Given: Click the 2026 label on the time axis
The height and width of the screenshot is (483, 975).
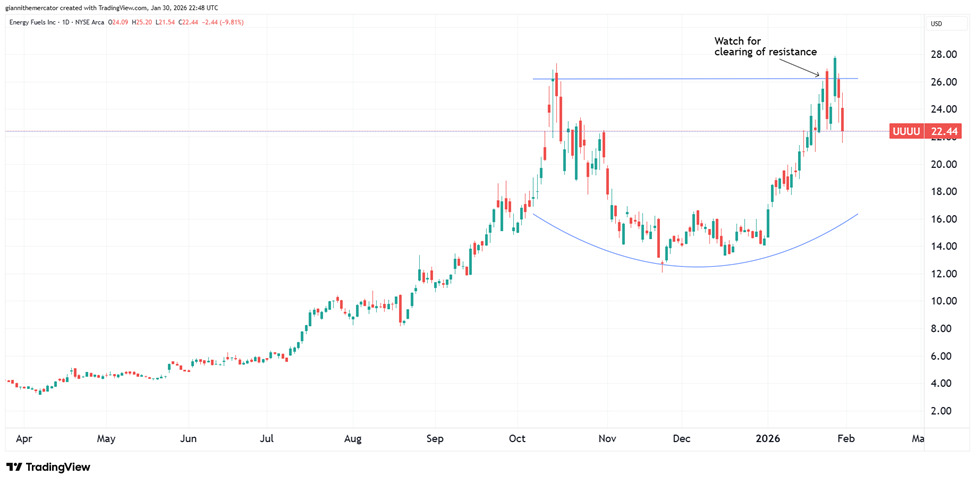Looking at the screenshot, I should pyautogui.click(x=767, y=438).
